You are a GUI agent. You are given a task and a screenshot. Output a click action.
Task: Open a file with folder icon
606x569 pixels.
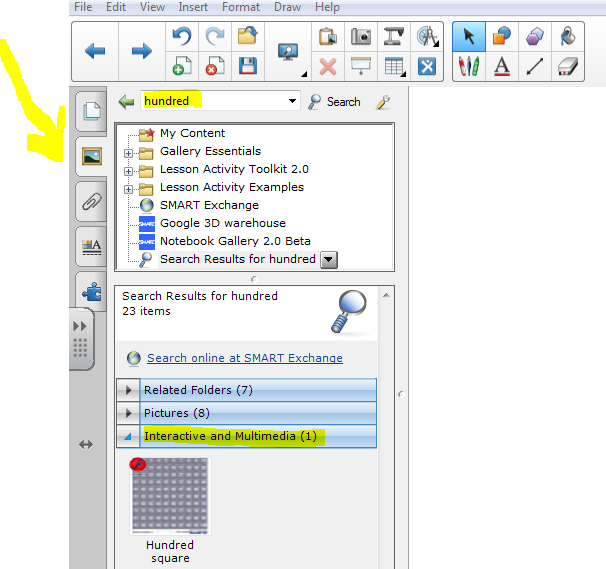248,36
